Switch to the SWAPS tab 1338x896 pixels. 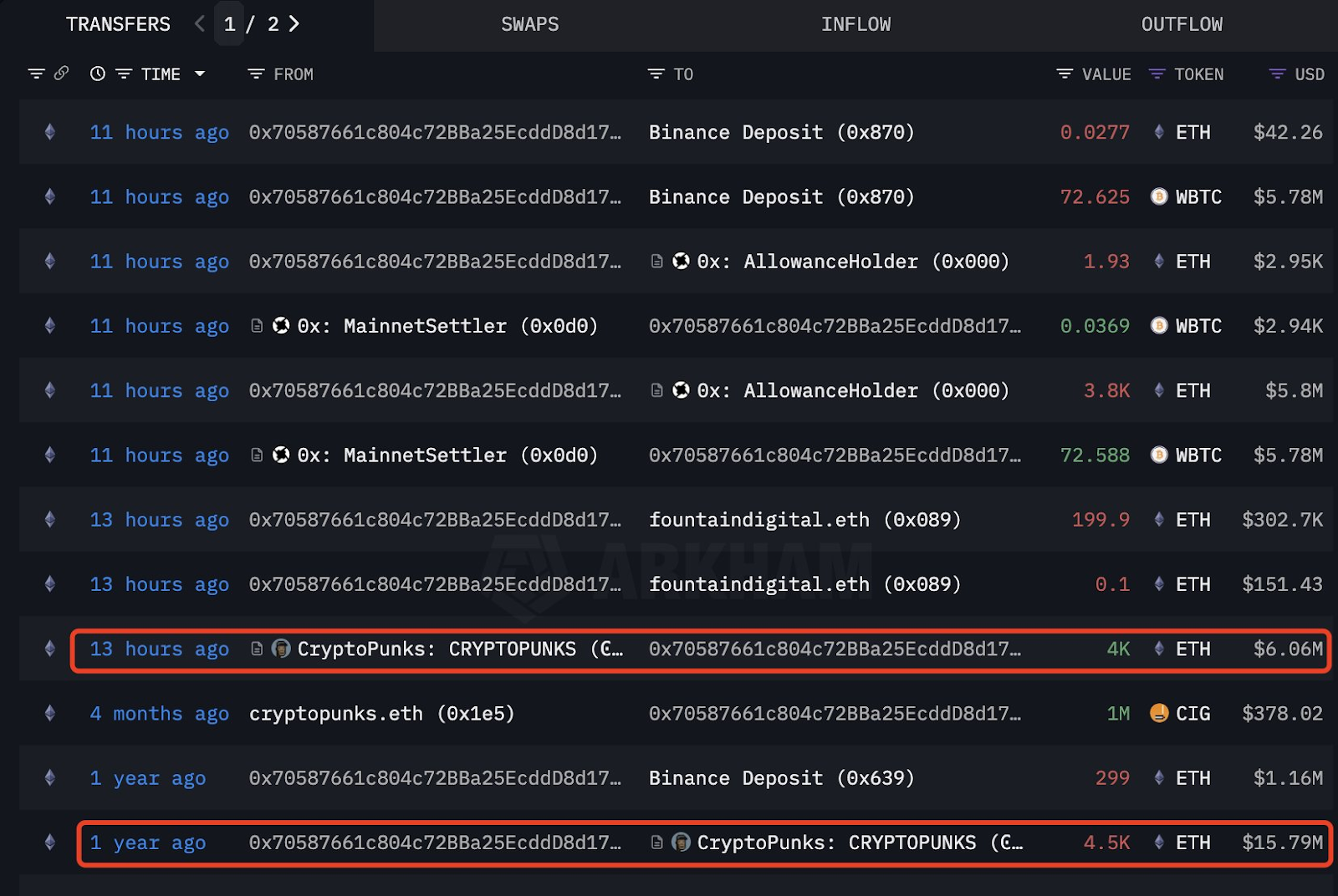tap(529, 25)
